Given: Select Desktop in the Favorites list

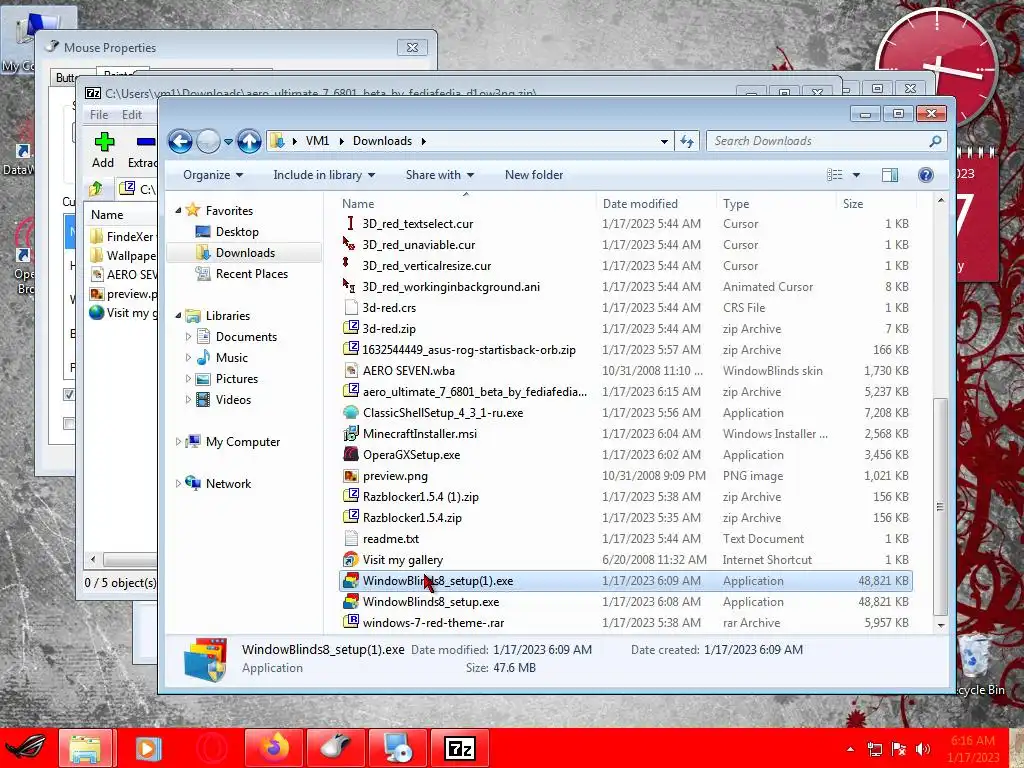Looking at the screenshot, I should [237, 232].
